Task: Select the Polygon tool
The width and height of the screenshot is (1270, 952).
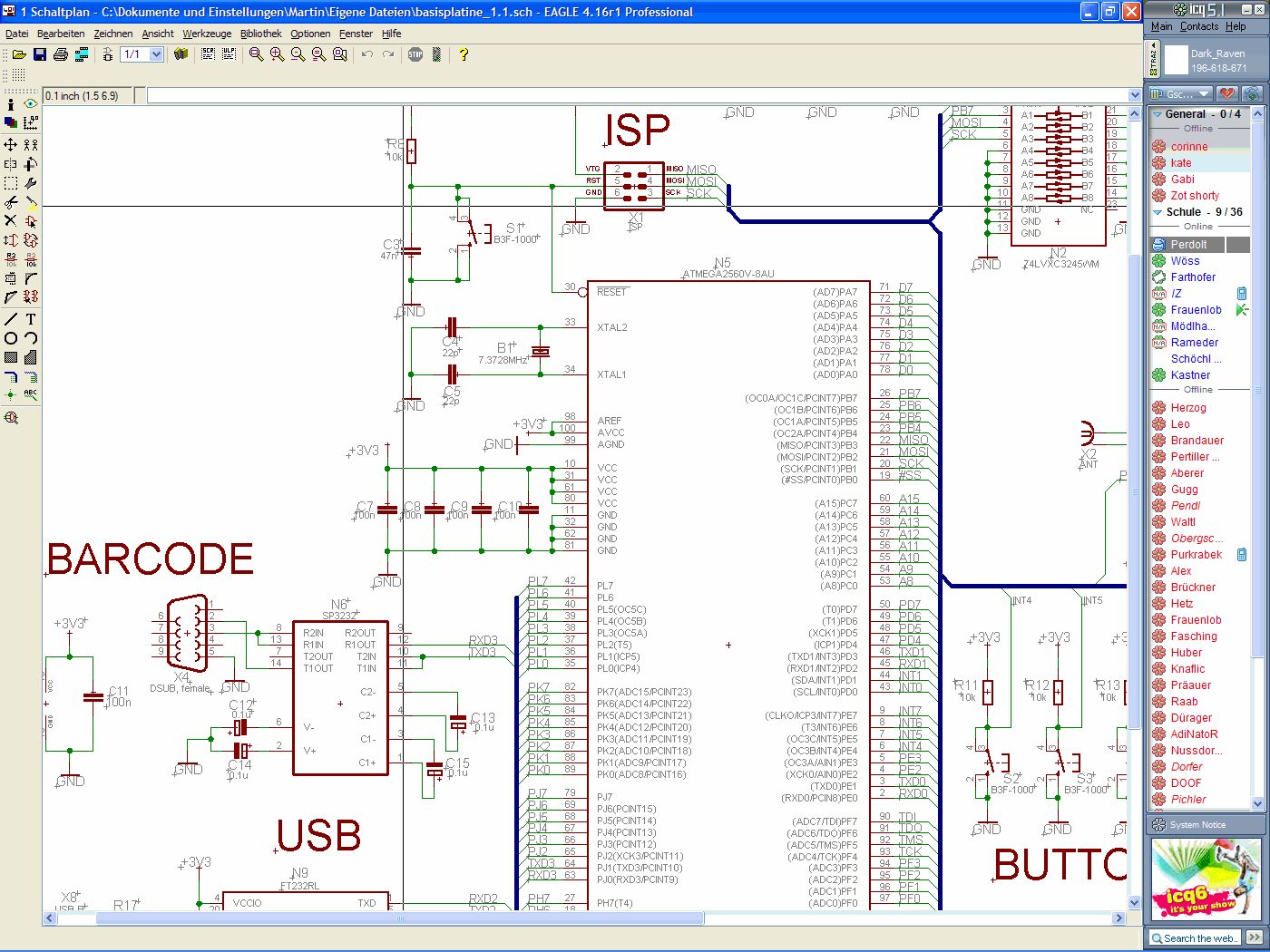Action: click(x=31, y=357)
